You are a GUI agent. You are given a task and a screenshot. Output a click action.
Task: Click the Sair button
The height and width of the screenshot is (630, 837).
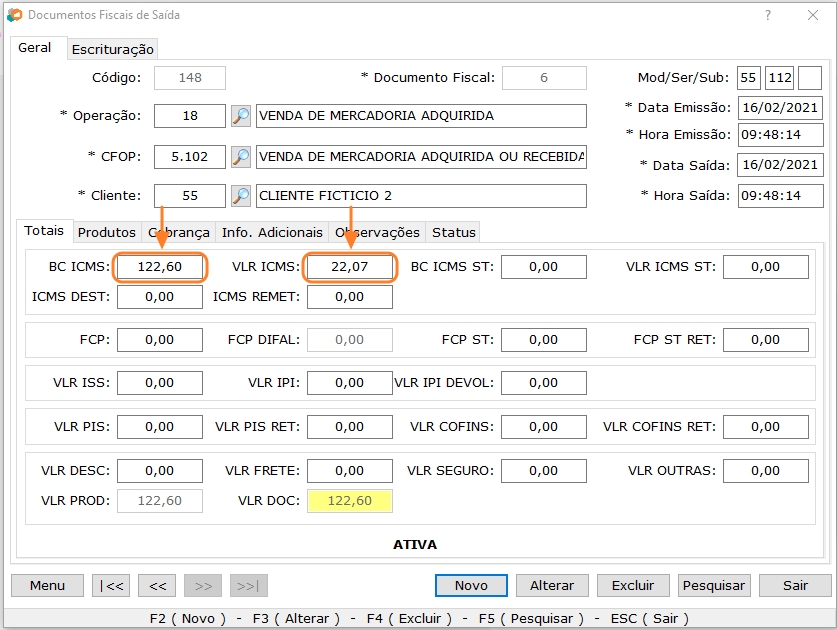point(795,586)
